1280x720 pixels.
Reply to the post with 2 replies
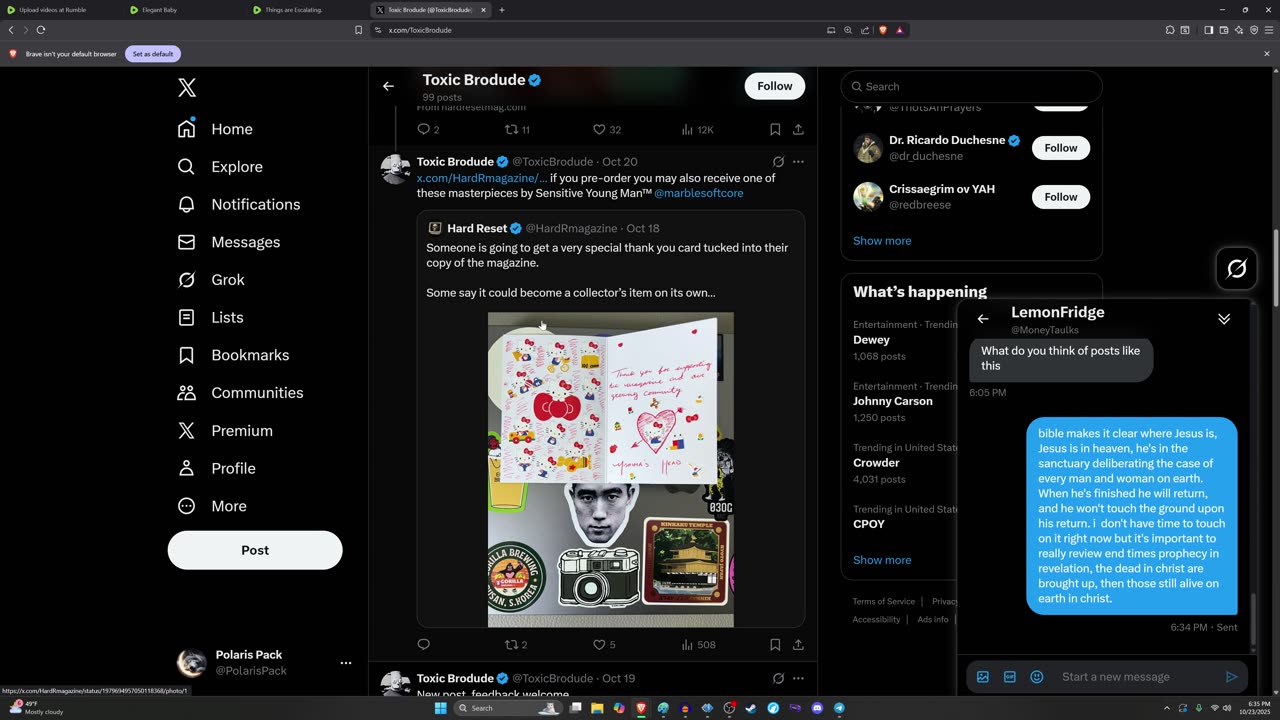coord(428,129)
